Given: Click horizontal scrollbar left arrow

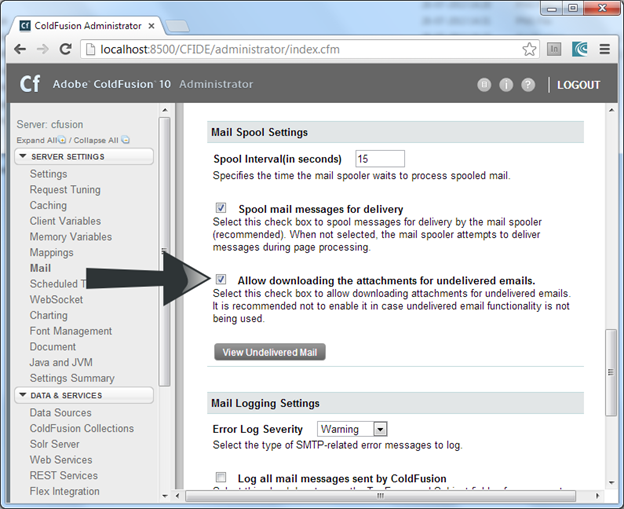Looking at the screenshot, I should (x=177, y=496).
